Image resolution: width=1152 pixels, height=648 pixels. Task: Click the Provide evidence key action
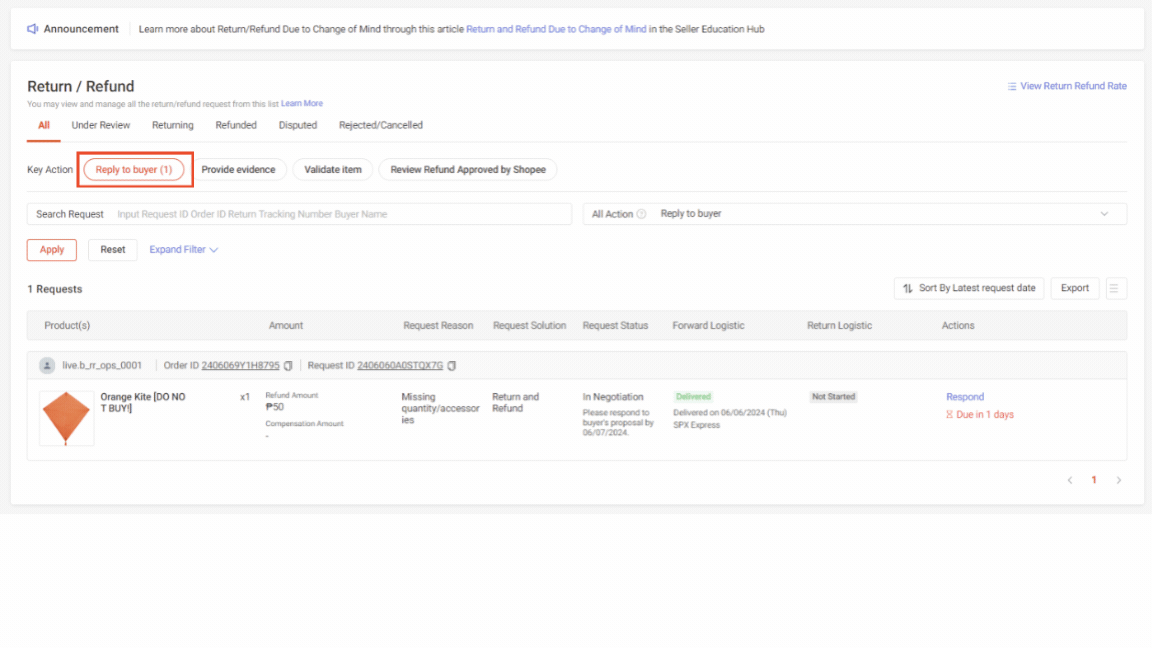click(240, 169)
